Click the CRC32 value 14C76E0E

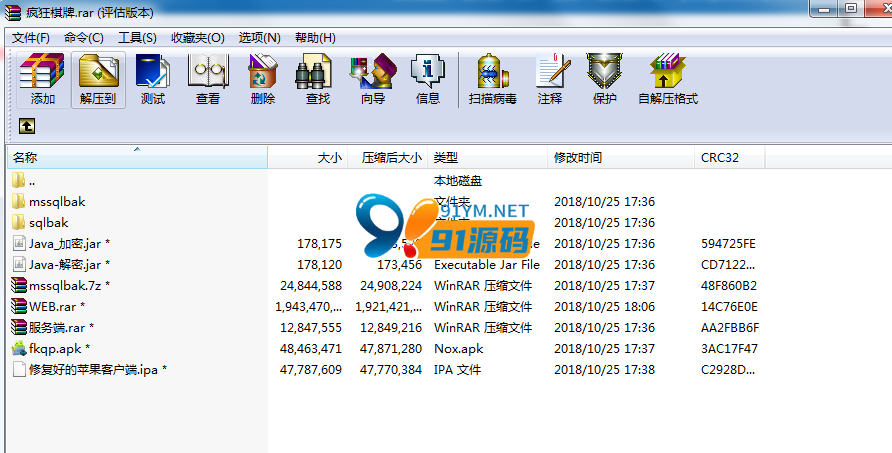[x=729, y=307]
